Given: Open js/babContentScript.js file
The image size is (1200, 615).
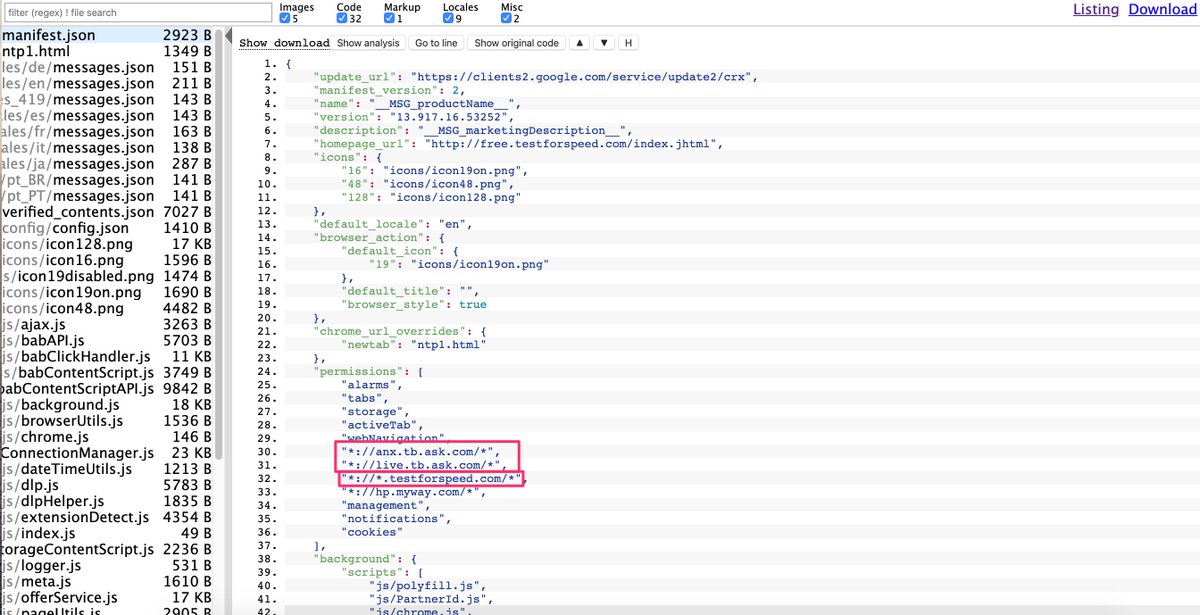Looking at the screenshot, I should pos(106,372).
